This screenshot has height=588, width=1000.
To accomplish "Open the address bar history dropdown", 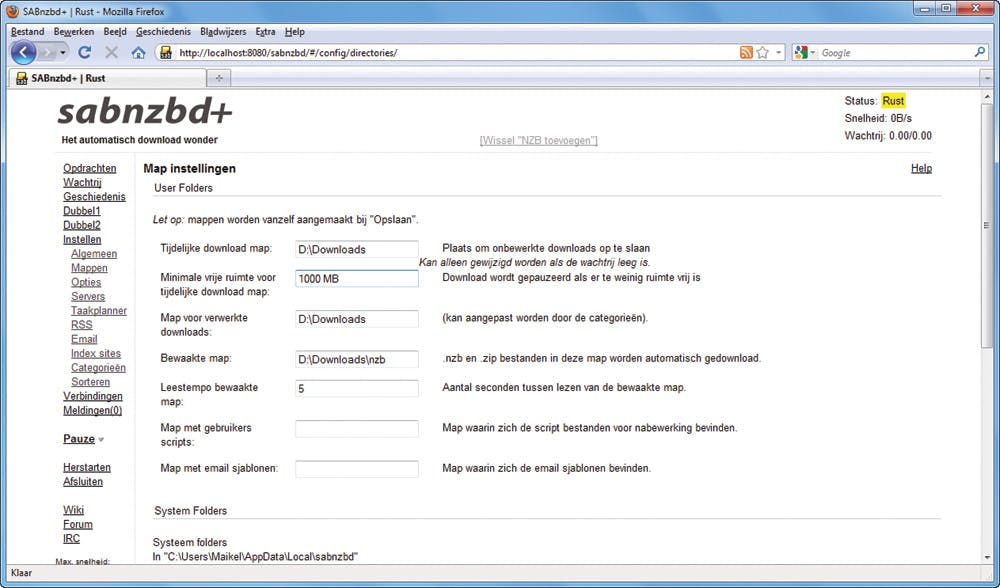I will (779, 53).
